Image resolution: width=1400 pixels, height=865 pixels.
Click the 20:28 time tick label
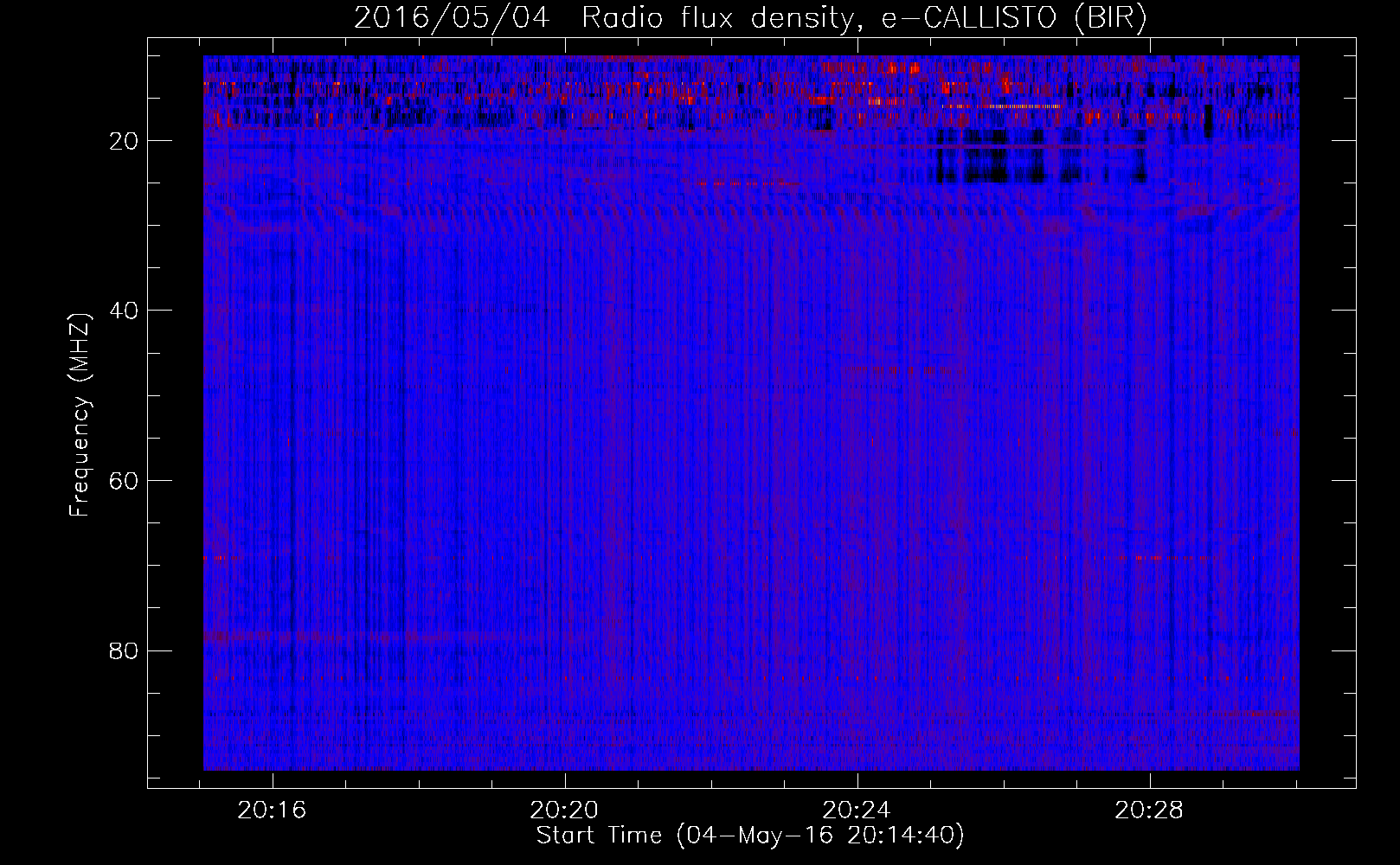[x=1149, y=811]
